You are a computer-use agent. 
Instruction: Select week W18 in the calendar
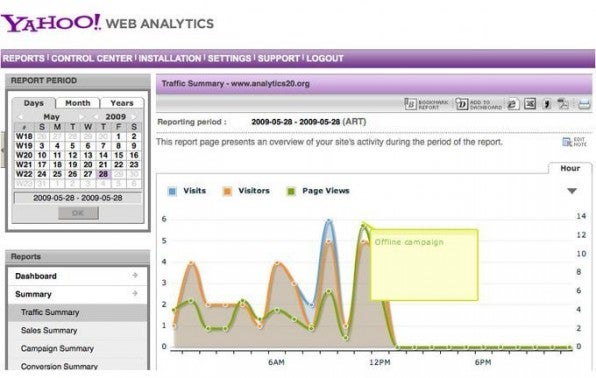24,136
